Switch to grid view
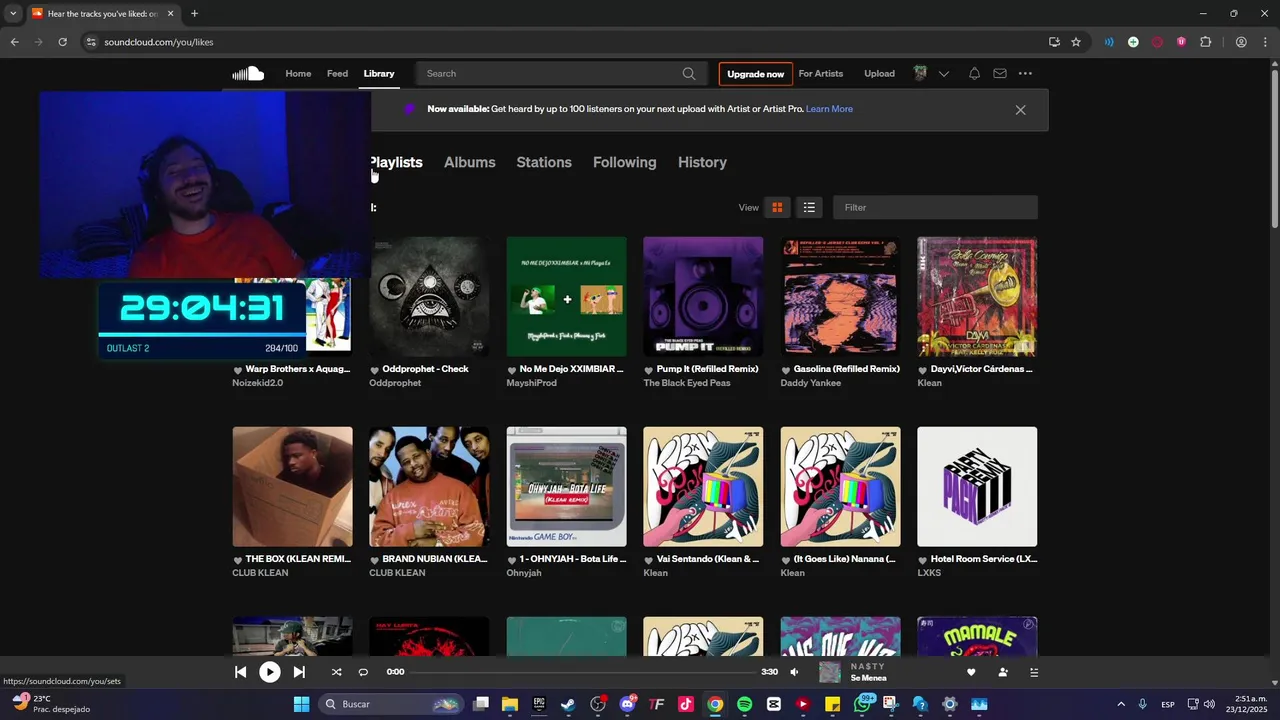This screenshot has height=720, width=1280. click(777, 207)
